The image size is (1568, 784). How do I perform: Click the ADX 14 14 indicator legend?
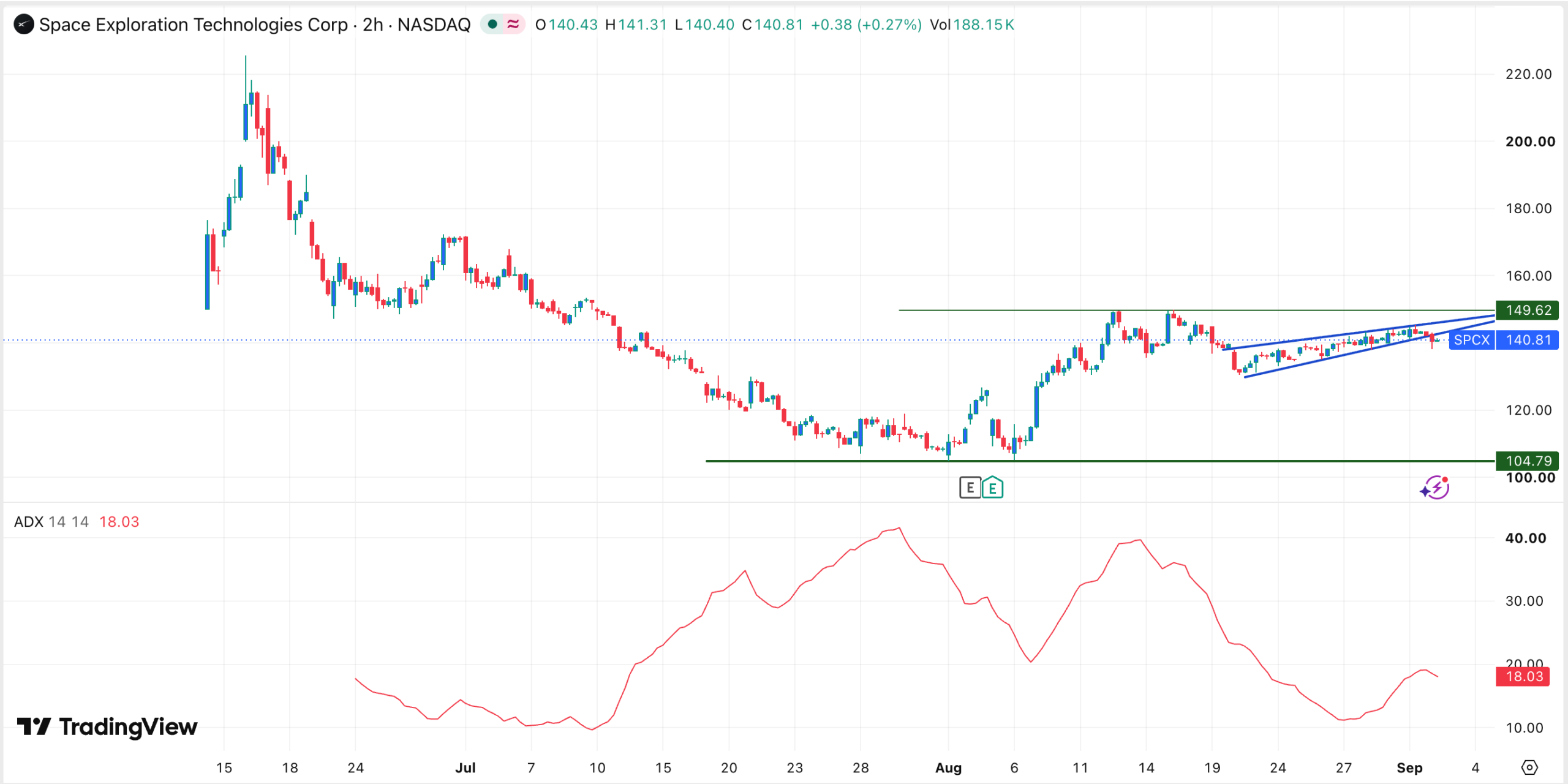pyautogui.click(x=51, y=522)
